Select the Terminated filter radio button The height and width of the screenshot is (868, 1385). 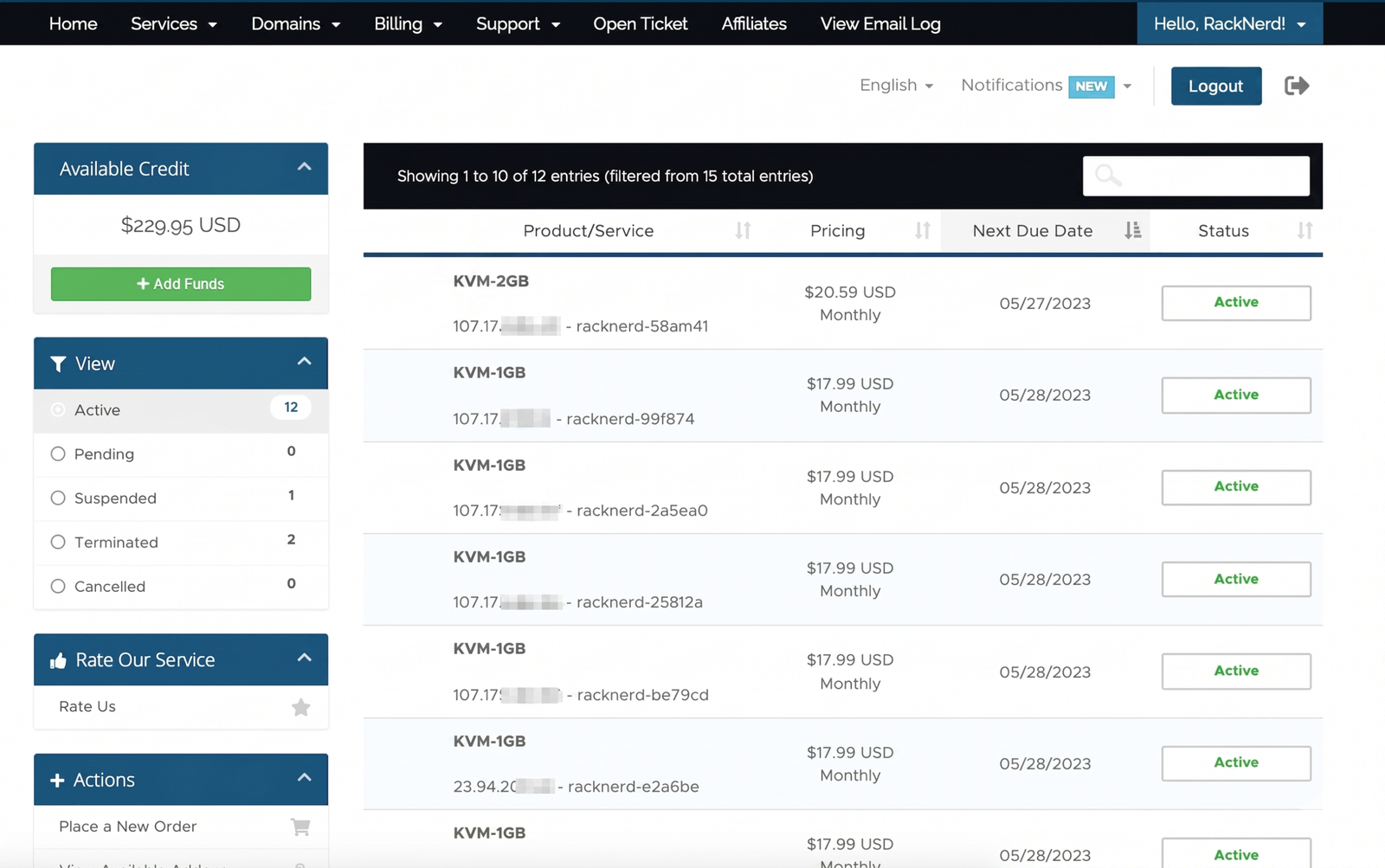(x=58, y=542)
